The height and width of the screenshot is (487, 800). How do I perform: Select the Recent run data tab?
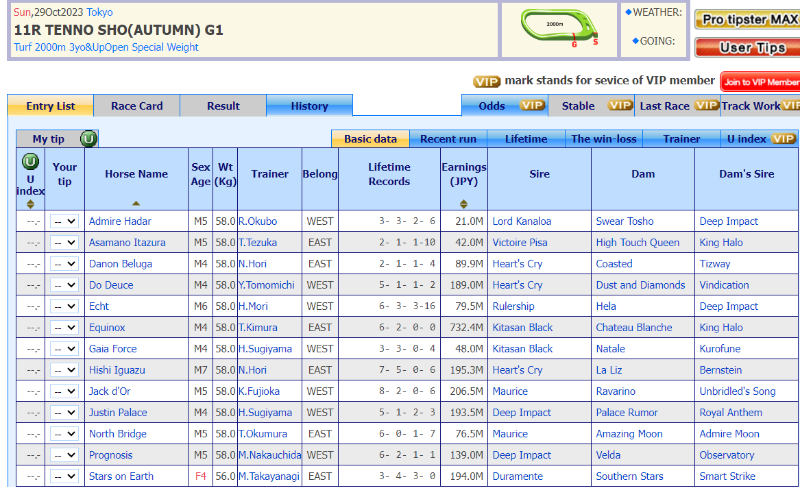point(447,139)
